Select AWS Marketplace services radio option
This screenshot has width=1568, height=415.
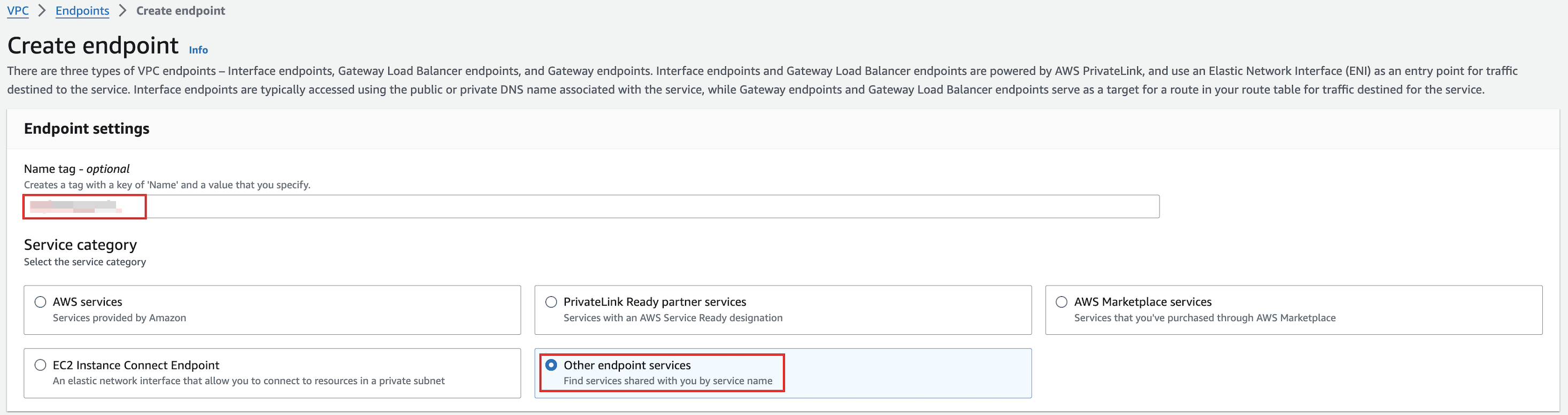(x=1062, y=302)
